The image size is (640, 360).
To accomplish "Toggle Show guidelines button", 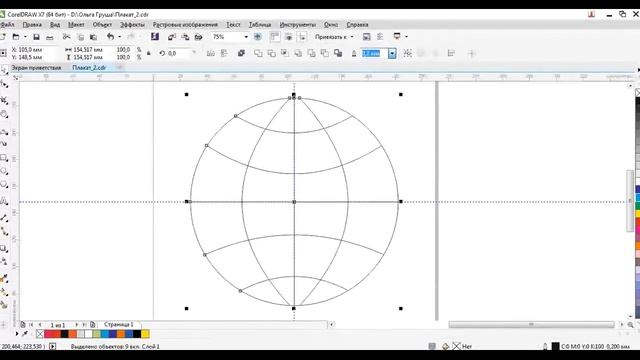I will click(302, 37).
